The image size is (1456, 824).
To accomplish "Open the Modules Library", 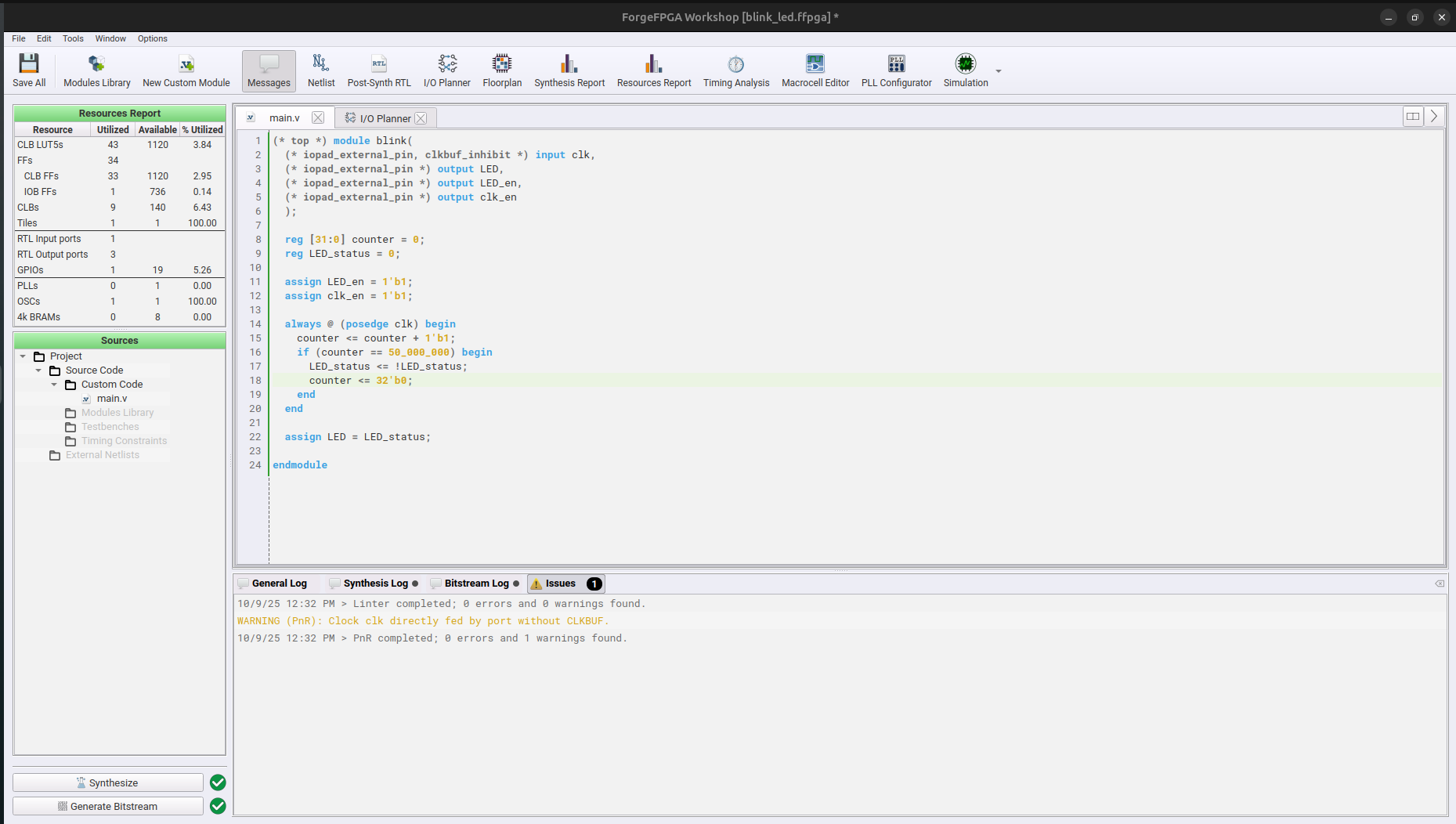I will click(96, 70).
